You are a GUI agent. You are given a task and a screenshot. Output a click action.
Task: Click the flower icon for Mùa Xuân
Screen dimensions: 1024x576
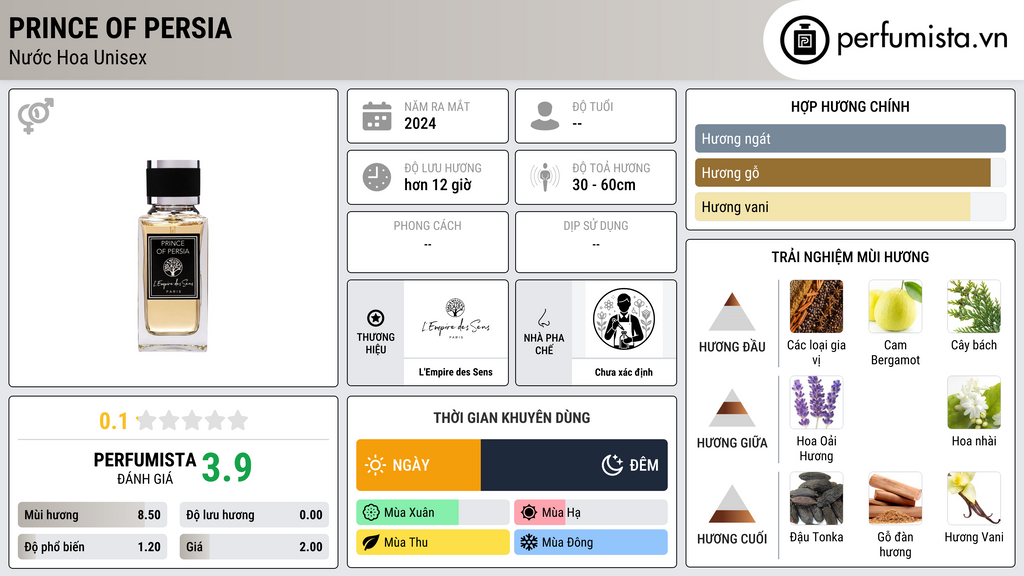pos(371,513)
